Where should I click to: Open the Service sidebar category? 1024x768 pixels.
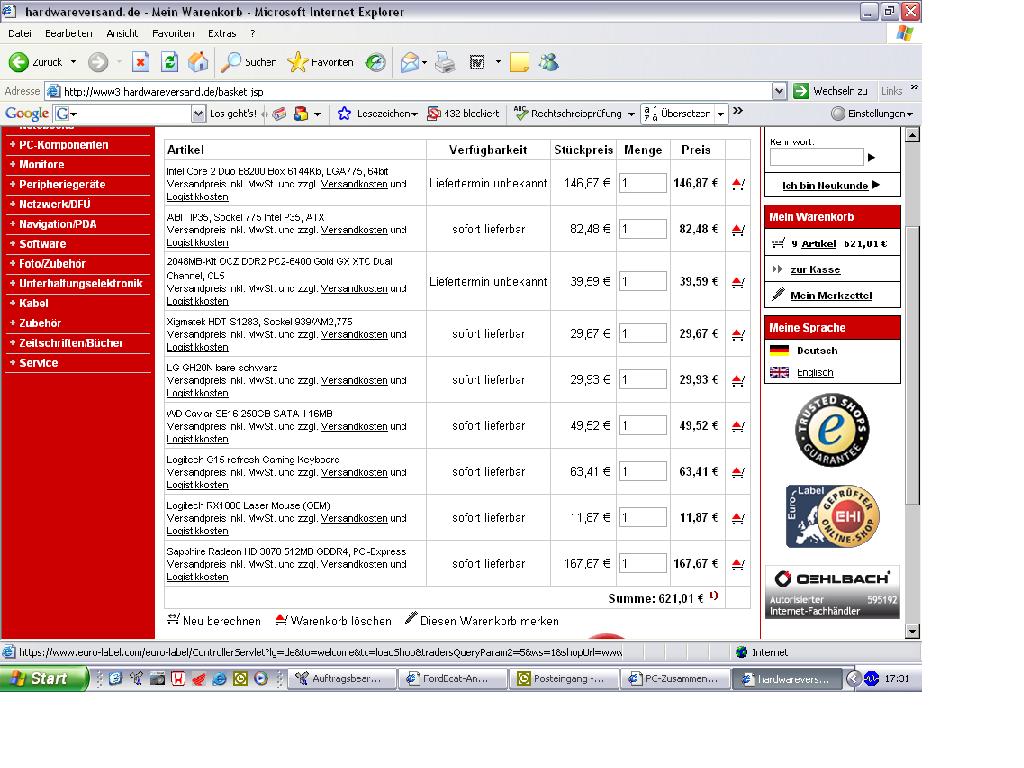pos(35,363)
